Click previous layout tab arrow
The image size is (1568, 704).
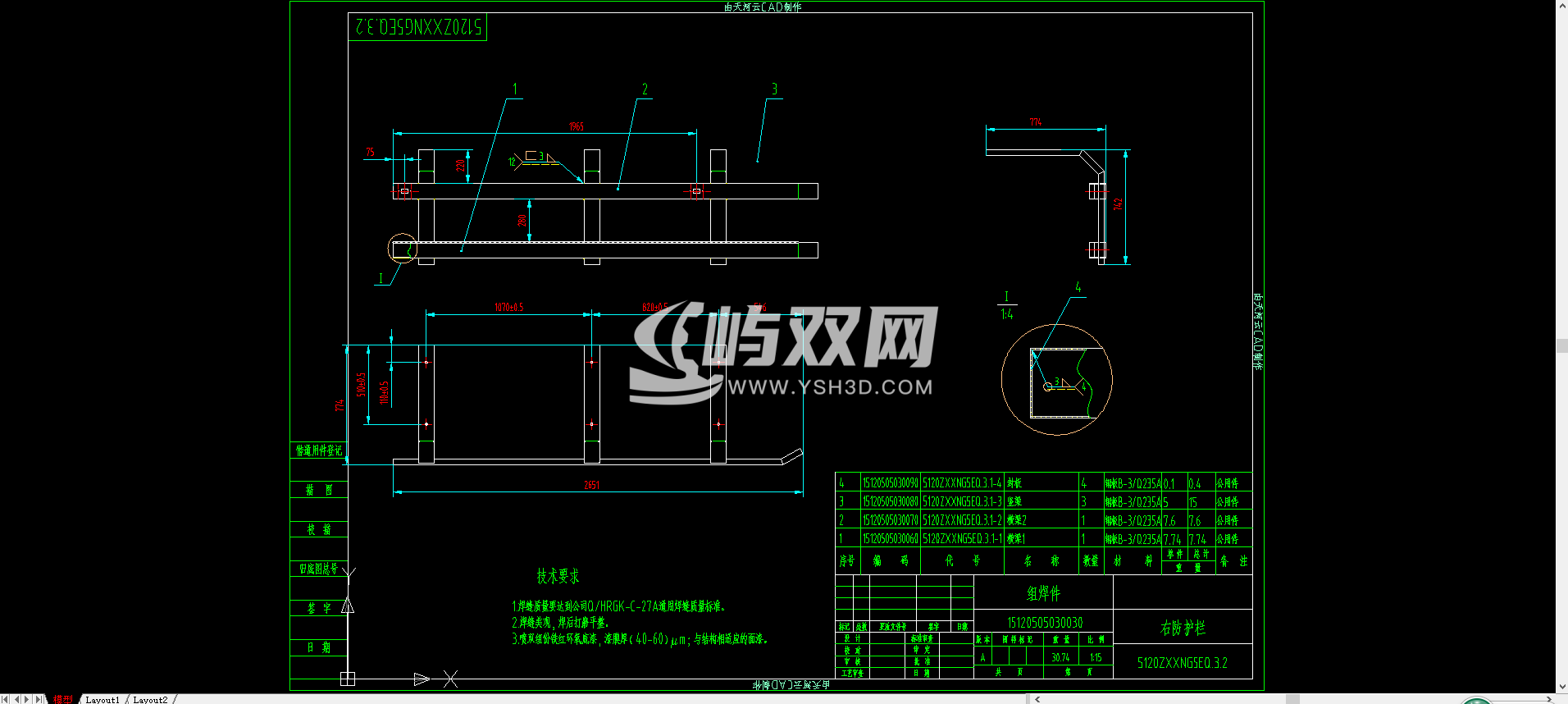(x=16, y=699)
